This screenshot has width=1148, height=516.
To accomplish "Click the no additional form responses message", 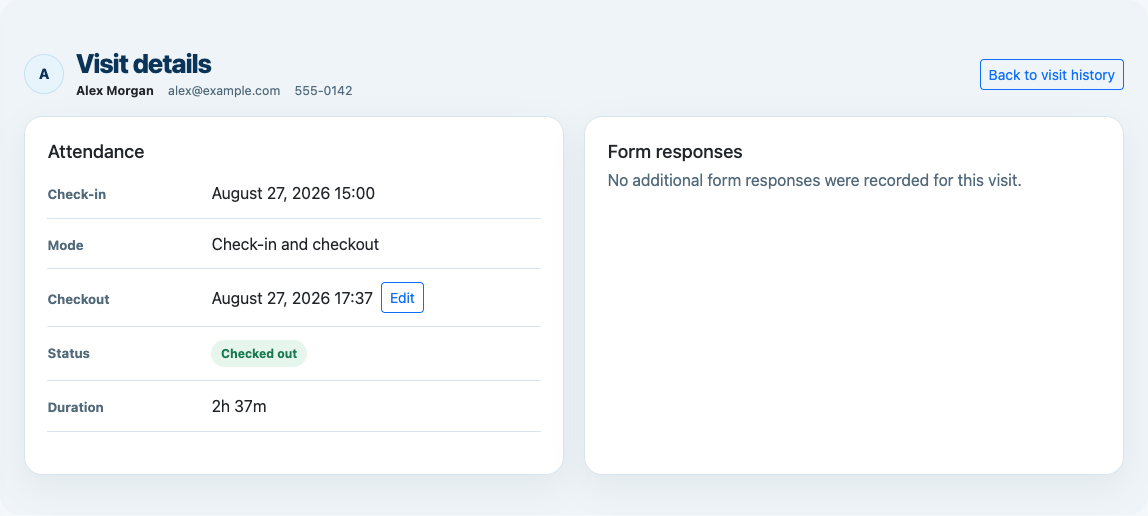I will click(x=814, y=180).
